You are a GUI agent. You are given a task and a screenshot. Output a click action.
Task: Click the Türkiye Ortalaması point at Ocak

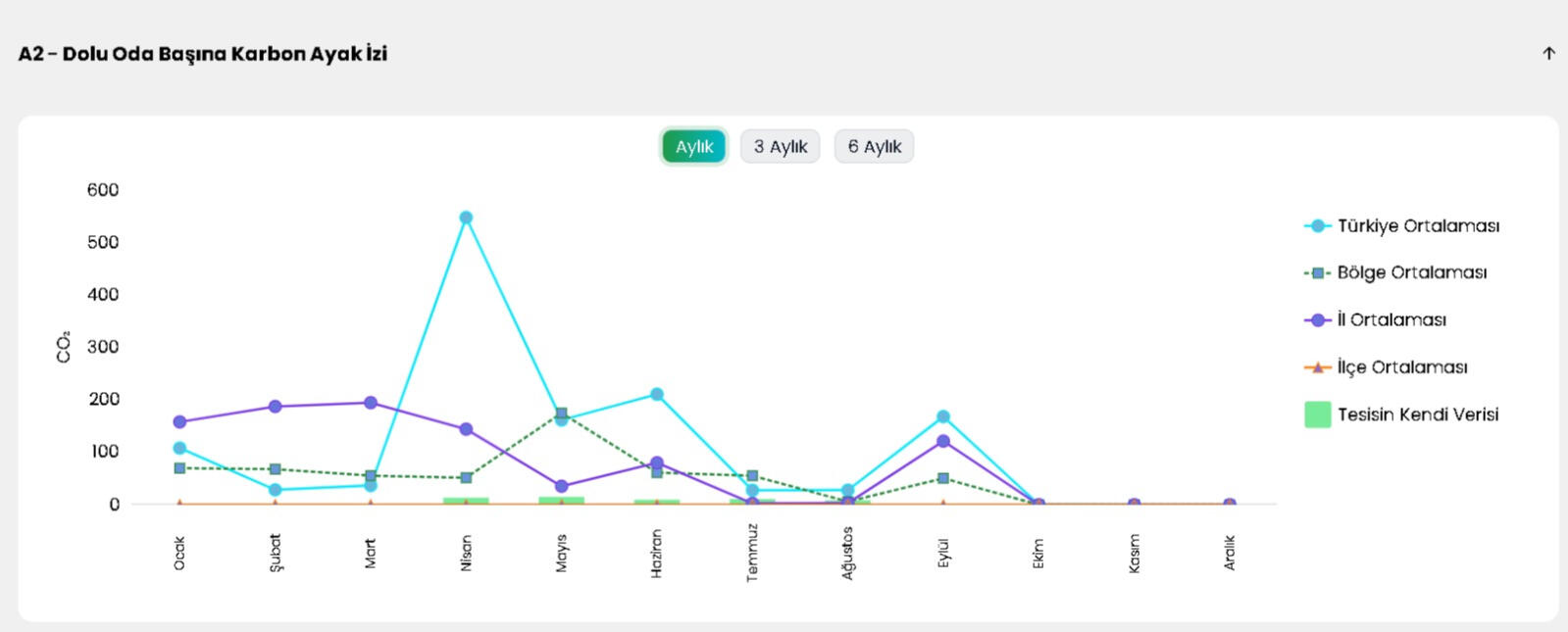point(179,449)
